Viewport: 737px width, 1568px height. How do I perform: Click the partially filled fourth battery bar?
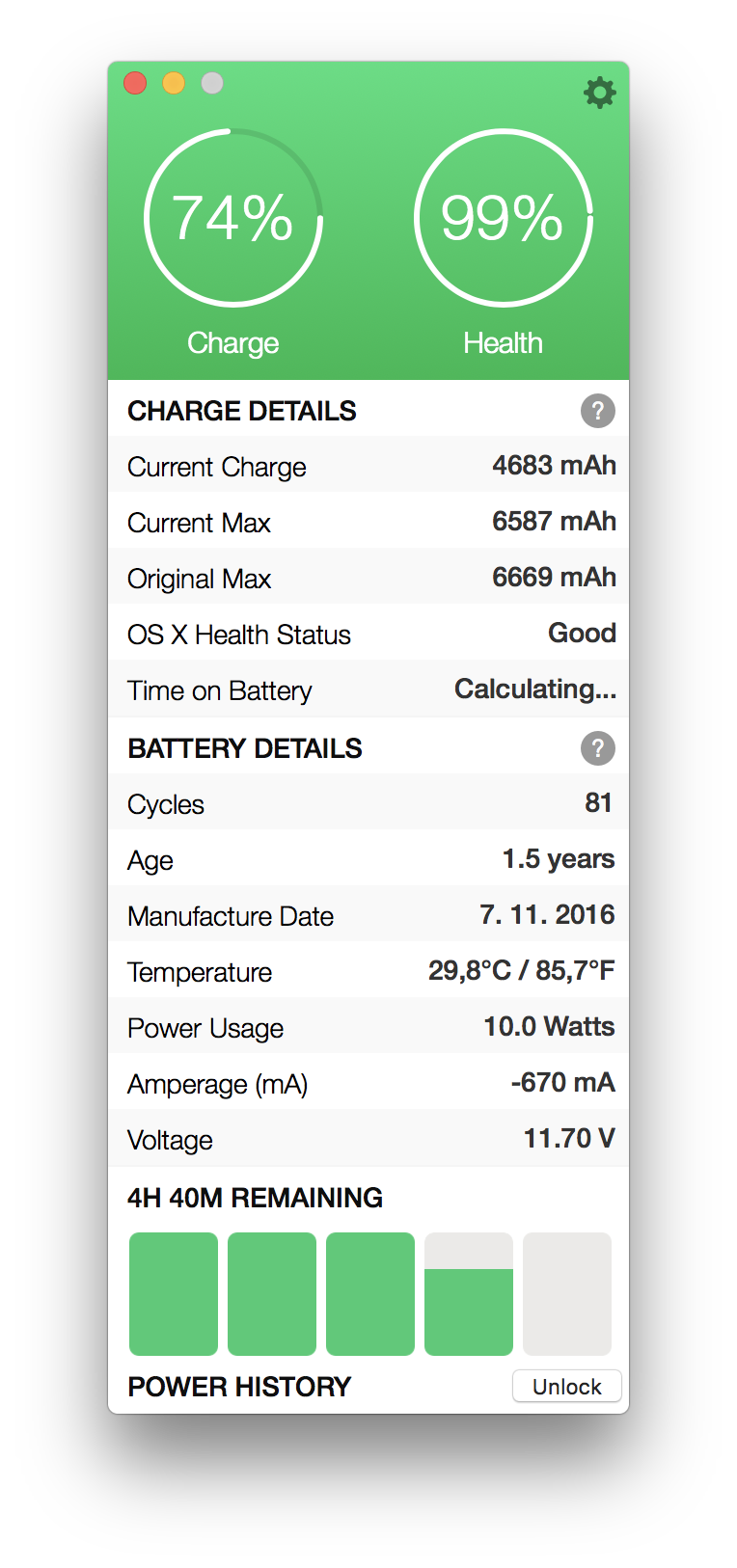469,1293
